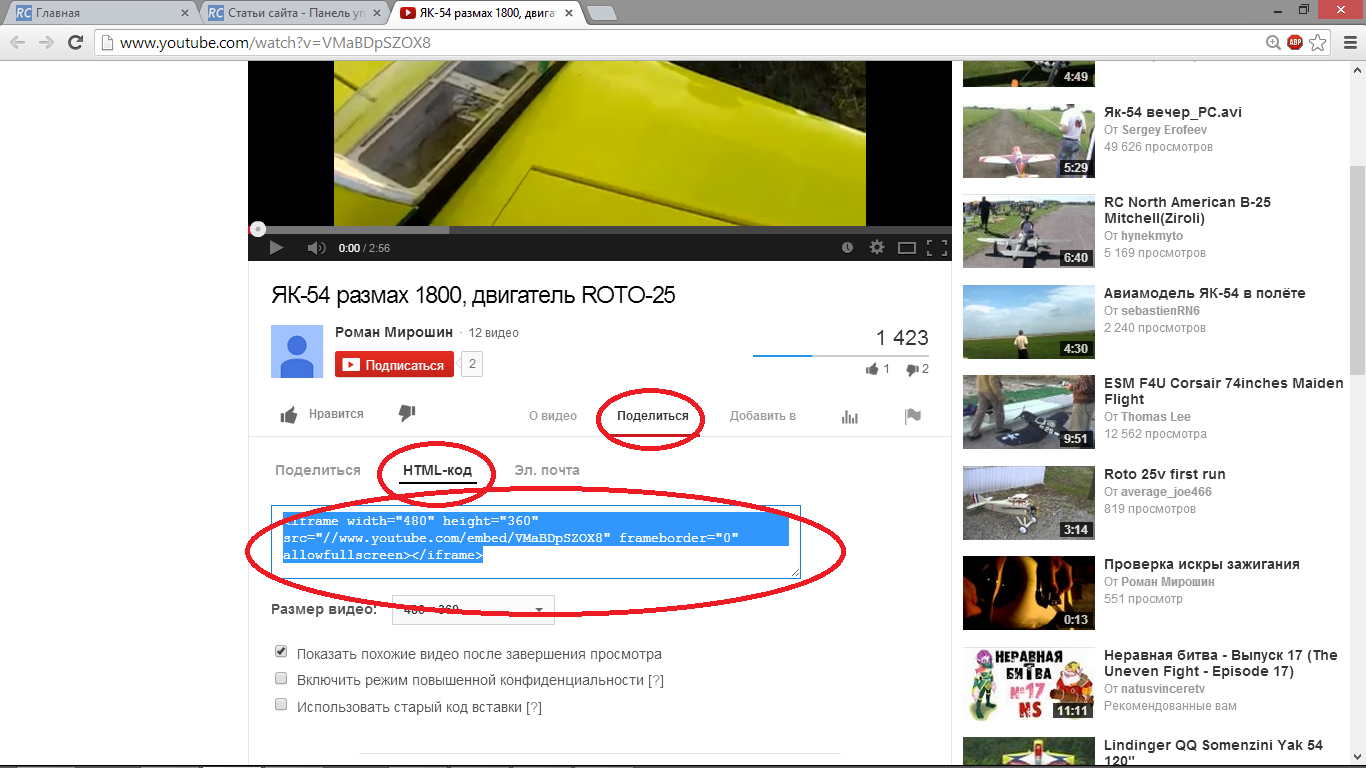The width and height of the screenshot is (1366, 768).
Task: Click the help [?] link after код вставки
Action: pyautogui.click(x=534, y=707)
